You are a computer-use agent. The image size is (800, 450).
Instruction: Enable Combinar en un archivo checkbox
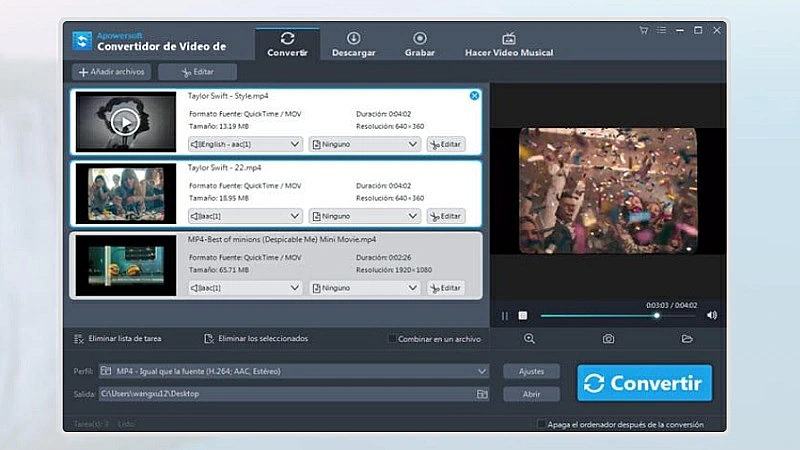pyautogui.click(x=393, y=339)
